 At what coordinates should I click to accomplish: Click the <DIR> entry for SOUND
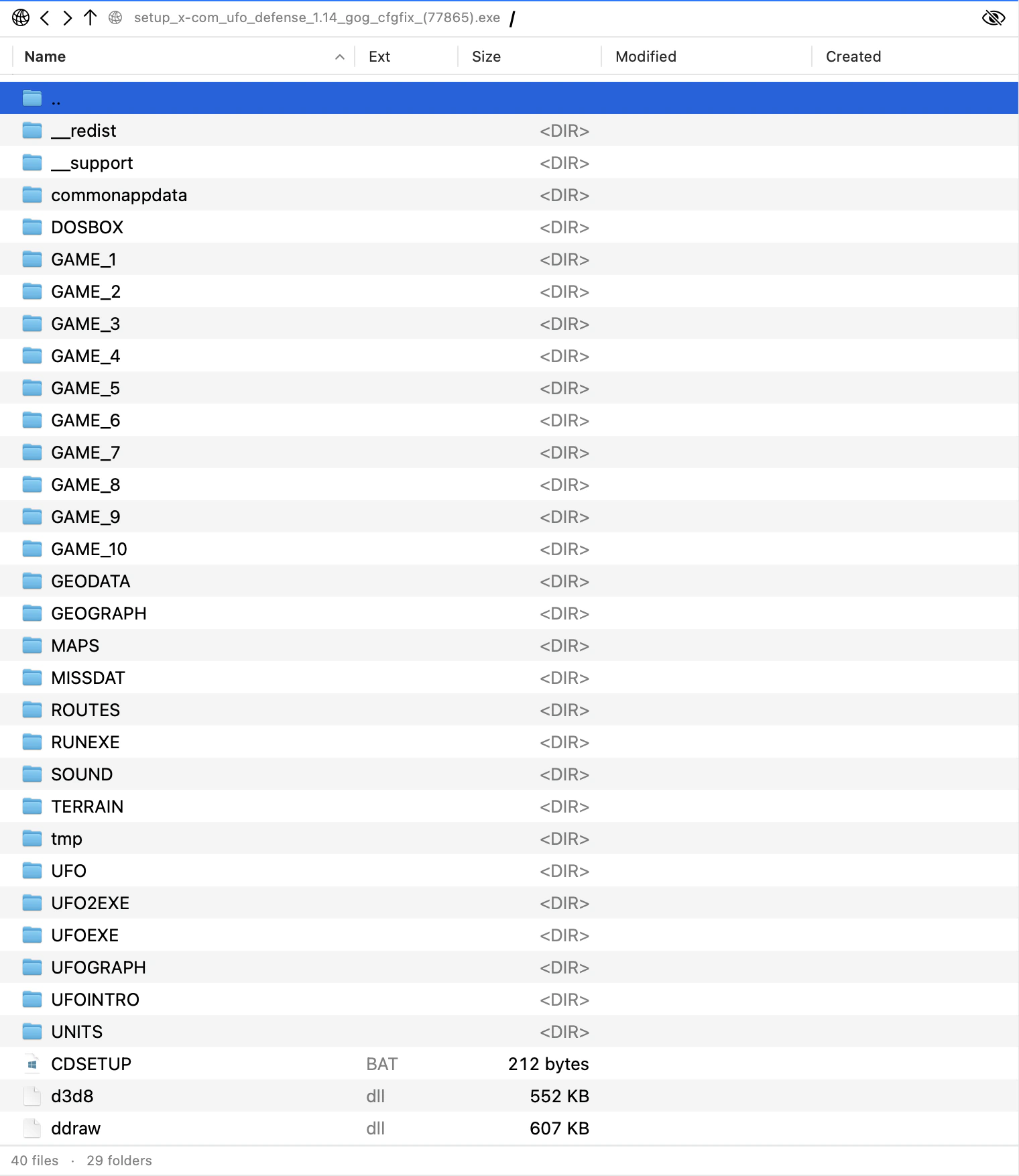coord(564,774)
